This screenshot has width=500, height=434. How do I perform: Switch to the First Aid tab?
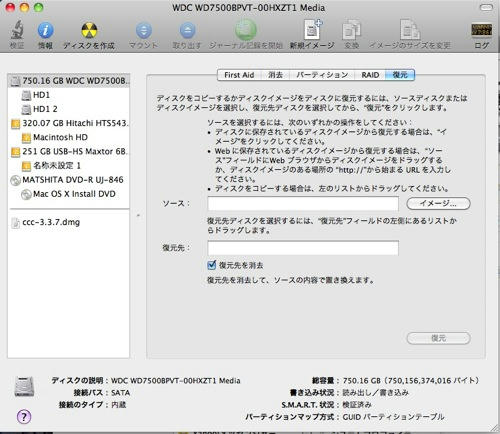(x=239, y=75)
